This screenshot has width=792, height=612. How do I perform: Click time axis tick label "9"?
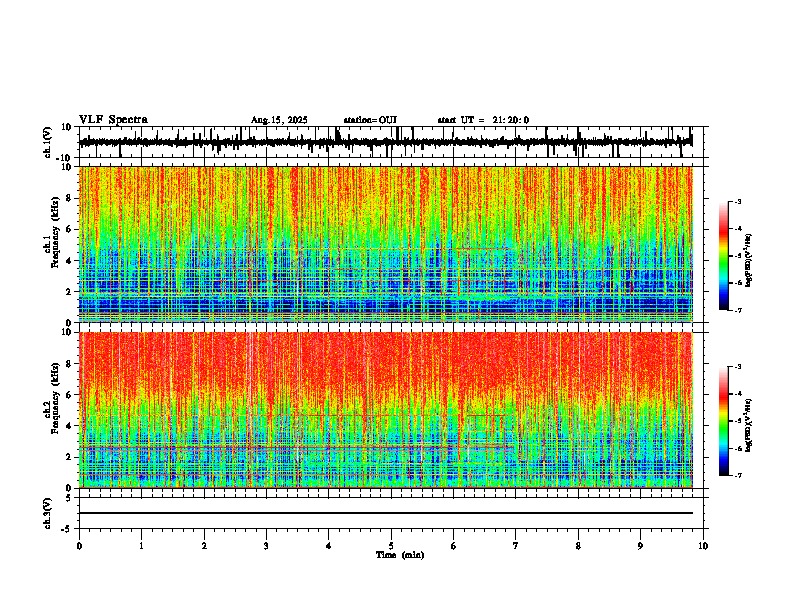coord(640,546)
